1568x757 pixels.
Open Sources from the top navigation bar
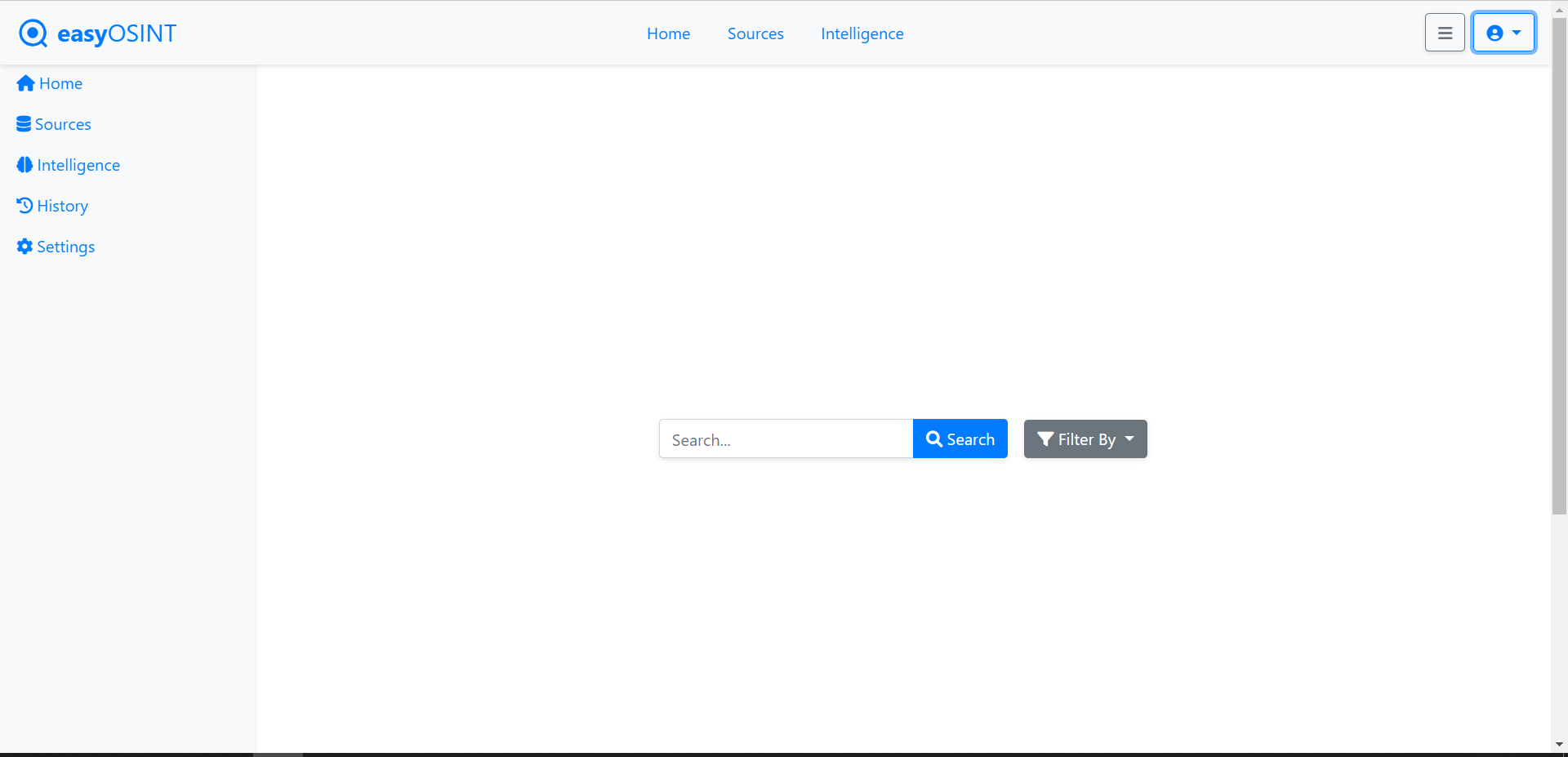pyautogui.click(x=755, y=33)
